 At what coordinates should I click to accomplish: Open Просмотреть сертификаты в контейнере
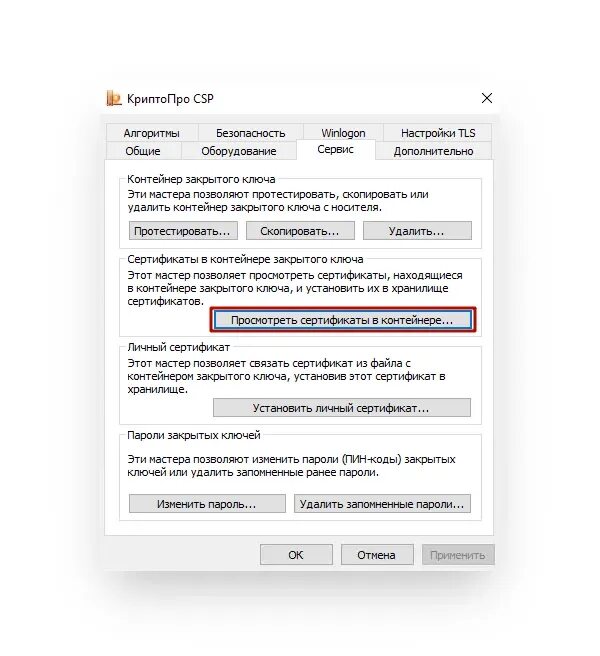(x=342, y=320)
